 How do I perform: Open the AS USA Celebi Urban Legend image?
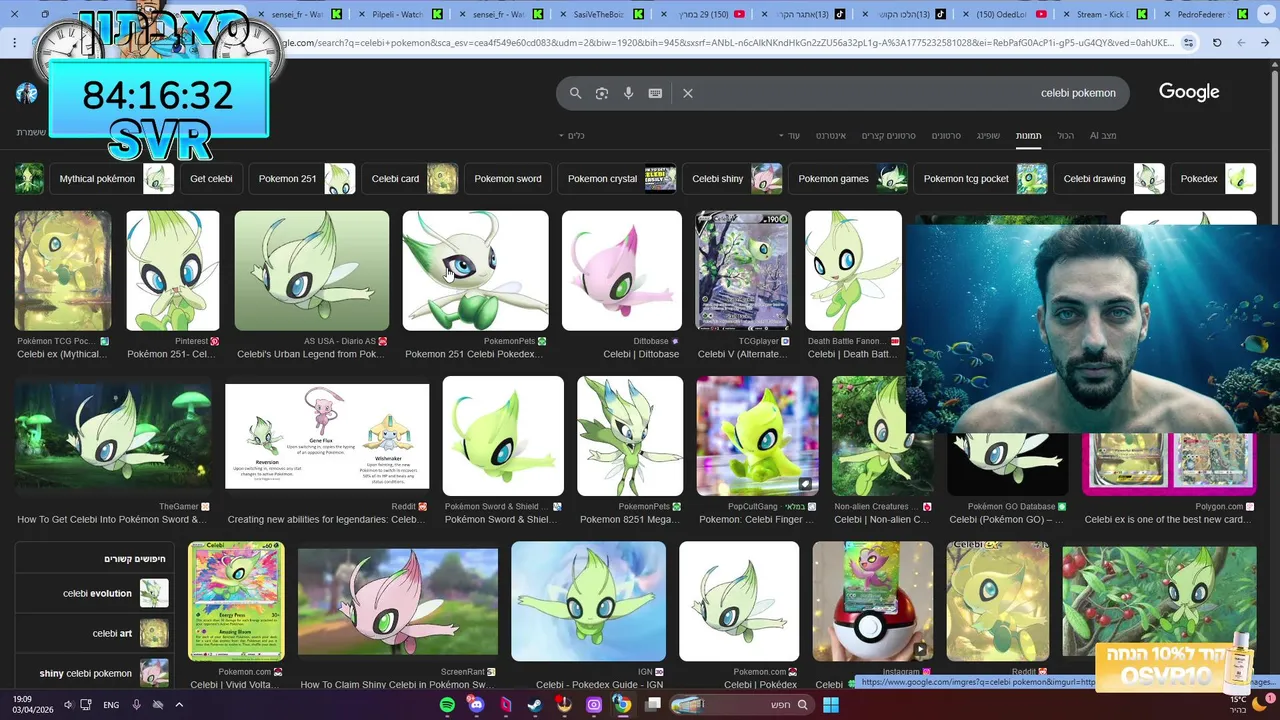coord(312,270)
